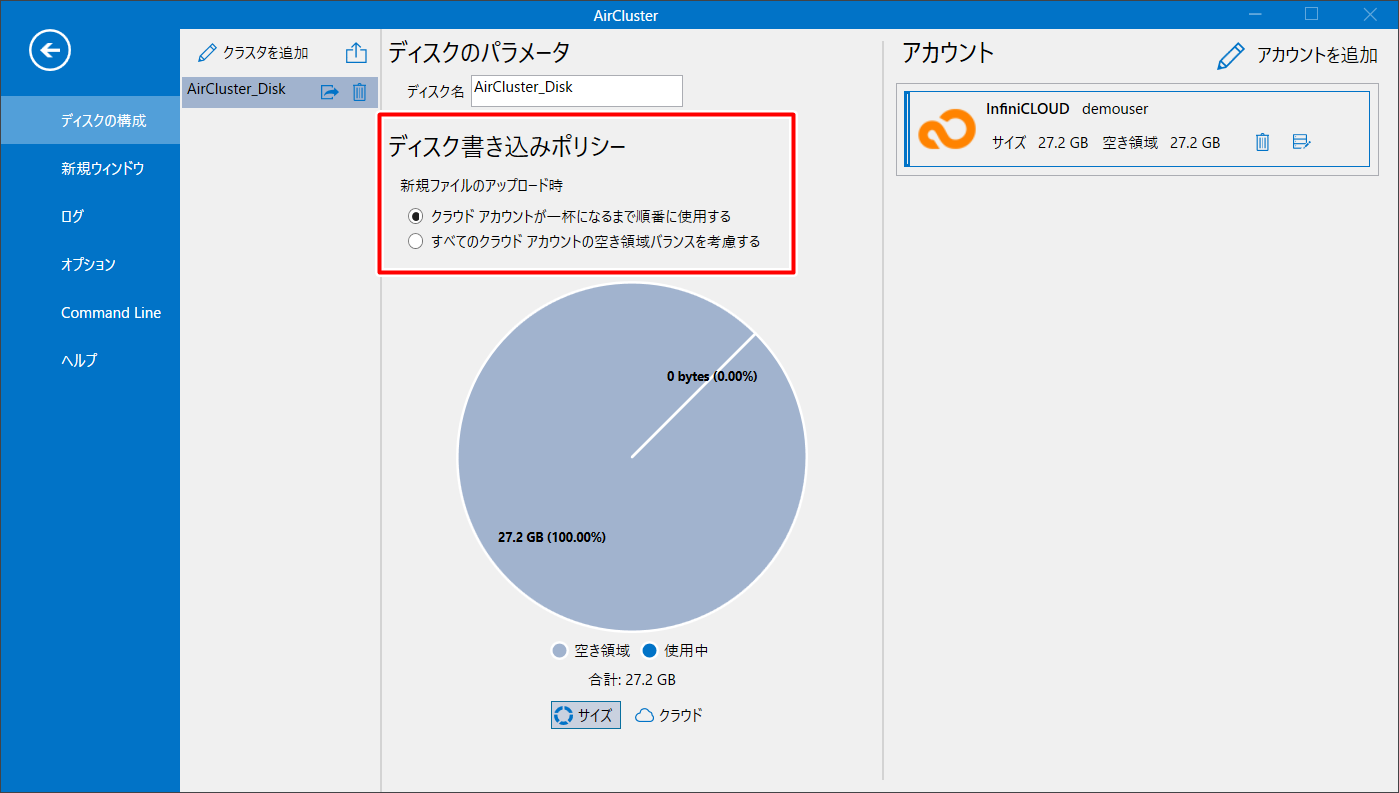Image resolution: width=1399 pixels, height=793 pixels.
Task: Click the 空き領域 legend color dot
Action: pos(560,651)
